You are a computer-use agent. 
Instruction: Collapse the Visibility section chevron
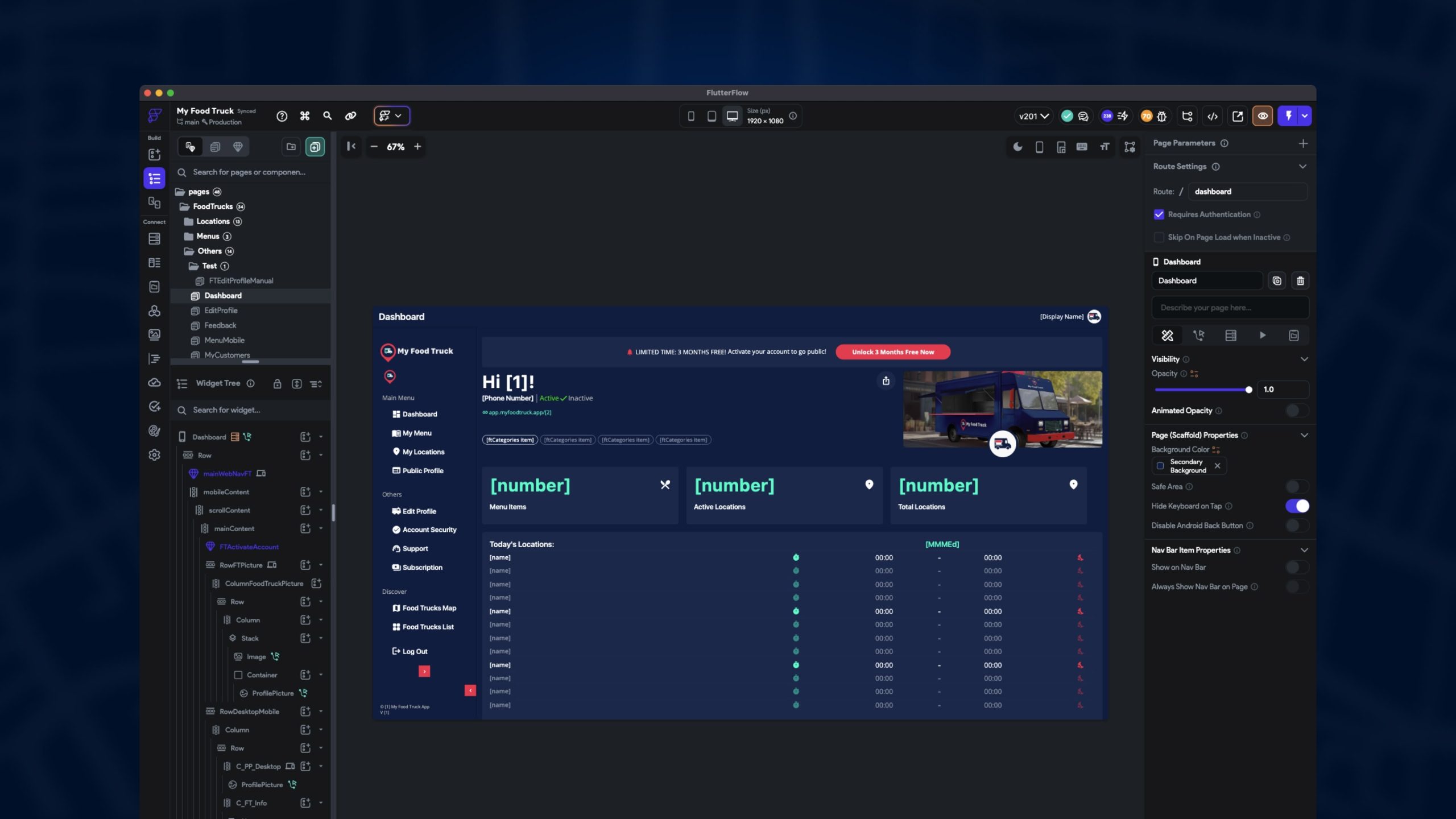point(1304,359)
